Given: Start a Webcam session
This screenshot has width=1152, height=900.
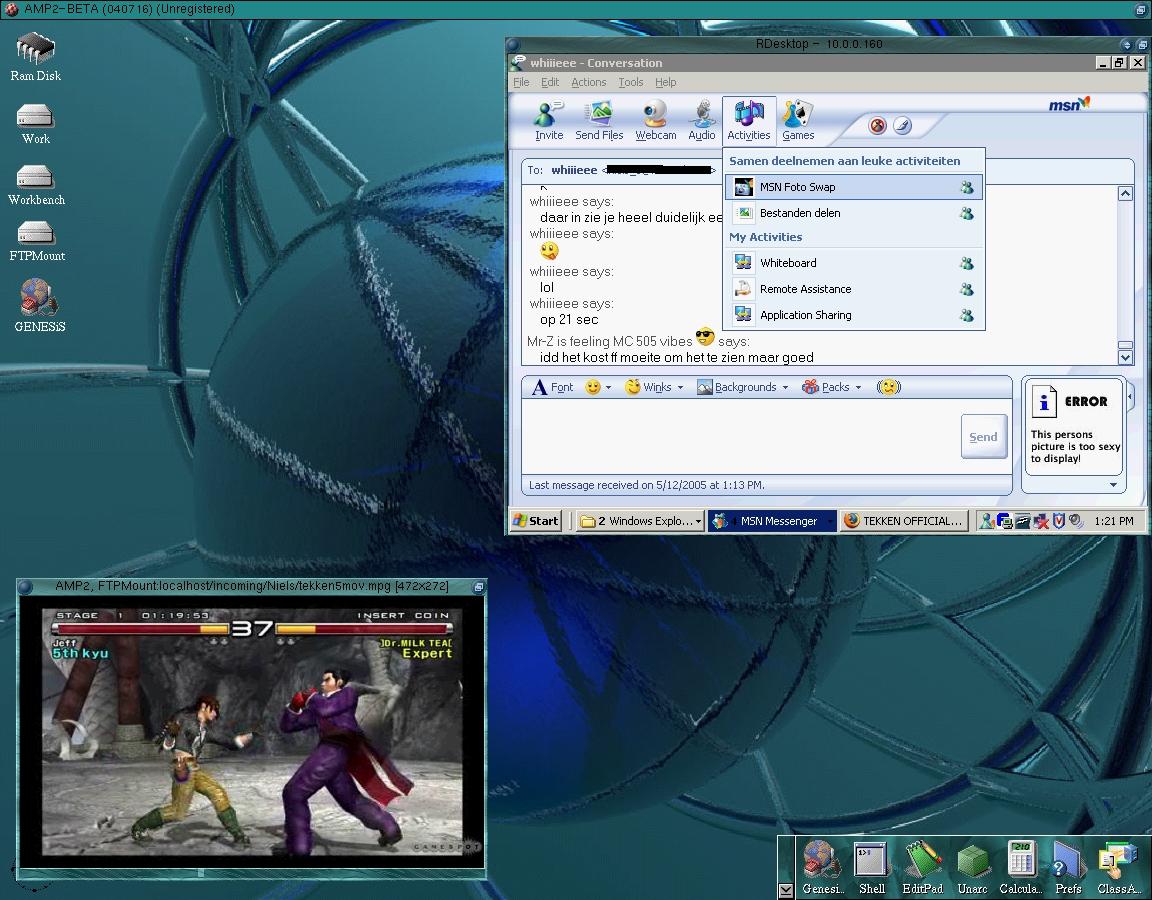Looking at the screenshot, I should point(655,120).
